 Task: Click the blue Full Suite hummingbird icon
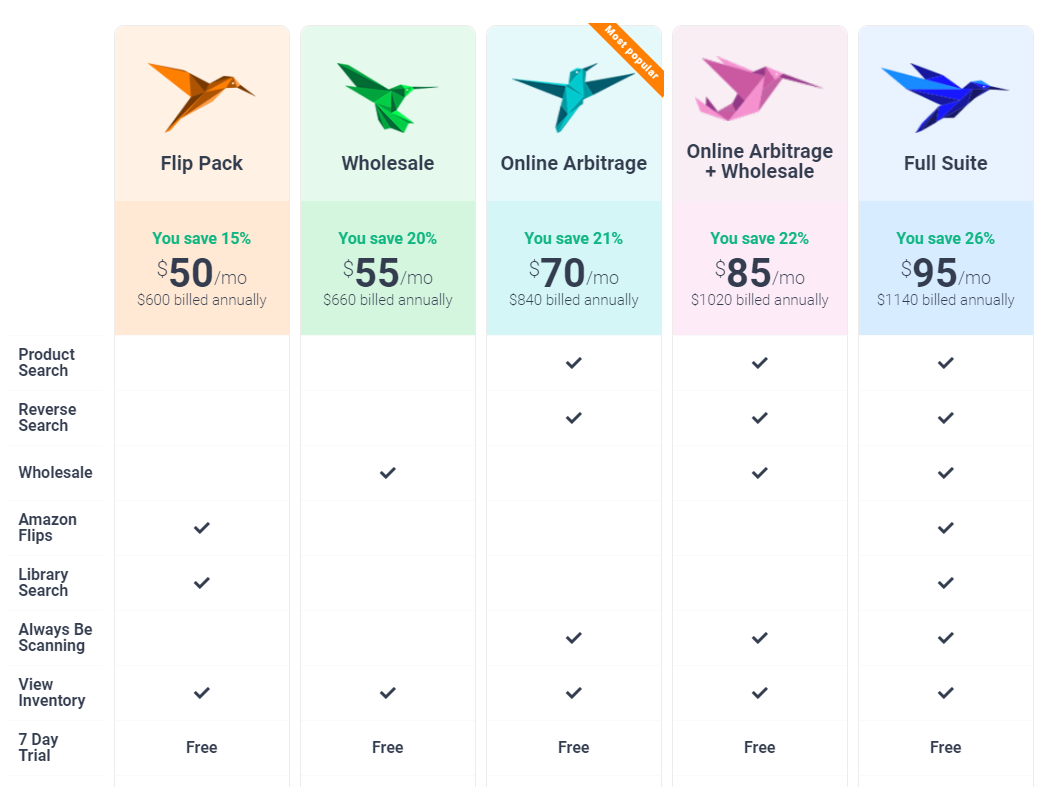(943, 96)
